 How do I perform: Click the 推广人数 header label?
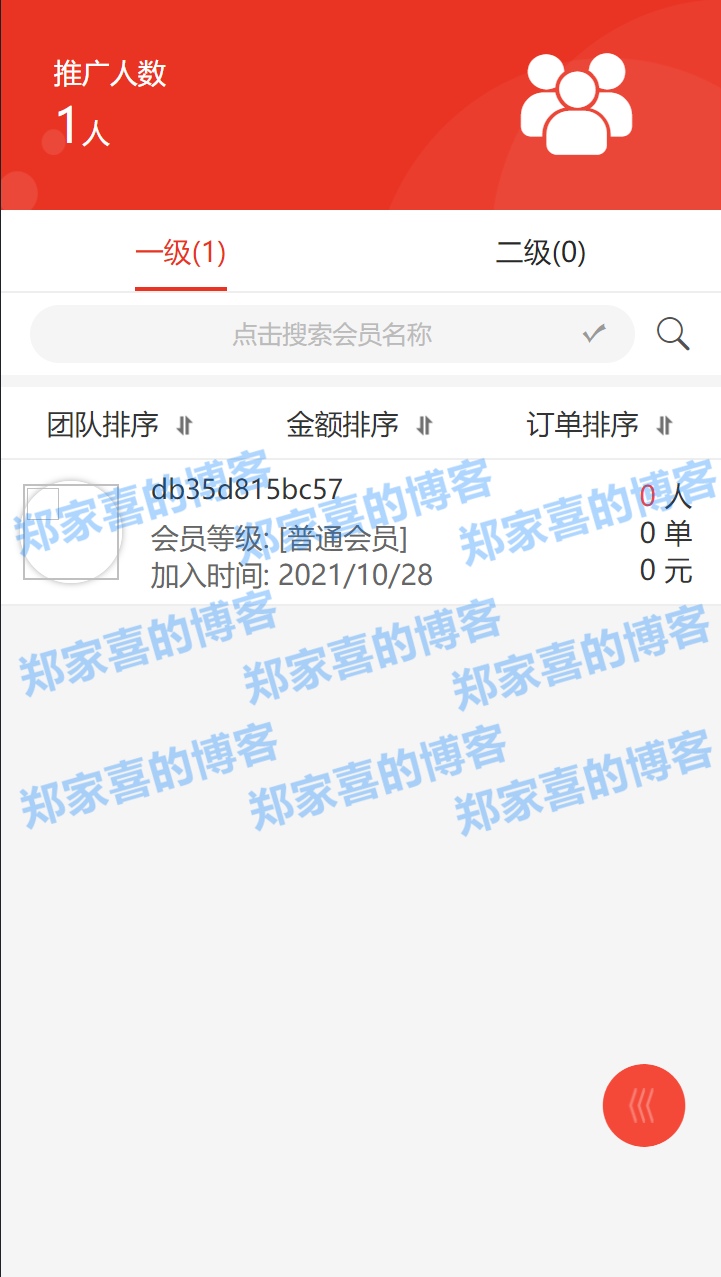110,74
